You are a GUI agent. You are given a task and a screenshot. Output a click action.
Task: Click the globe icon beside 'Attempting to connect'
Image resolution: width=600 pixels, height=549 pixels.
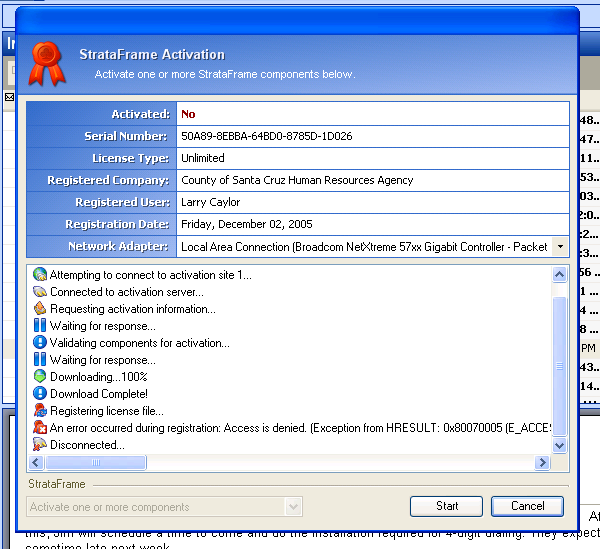40,275
